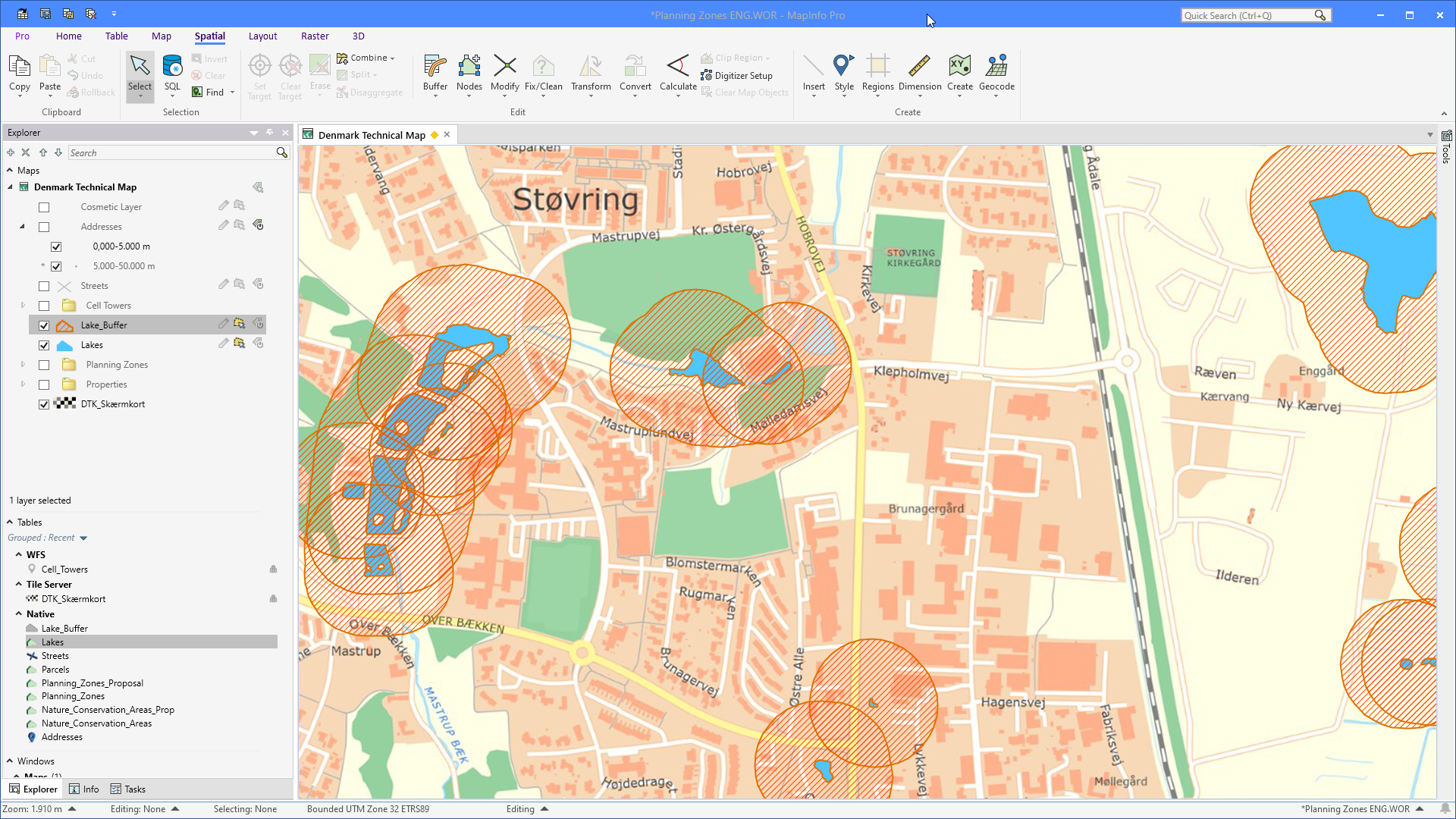Click Lake_Buffer layer style swatch icon
The width and height of the screenshot is (1456, 819).
coord(65,325)
